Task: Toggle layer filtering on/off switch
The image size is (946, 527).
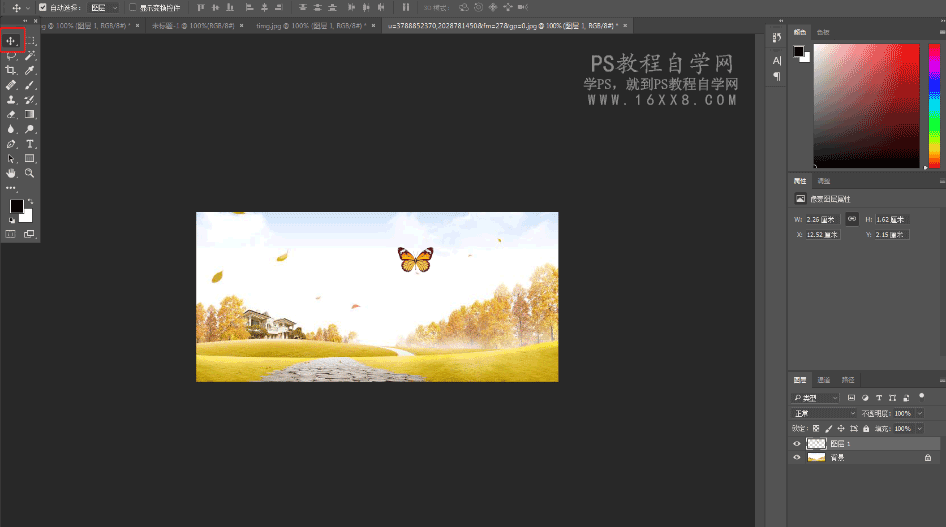Action: (921, 396)
